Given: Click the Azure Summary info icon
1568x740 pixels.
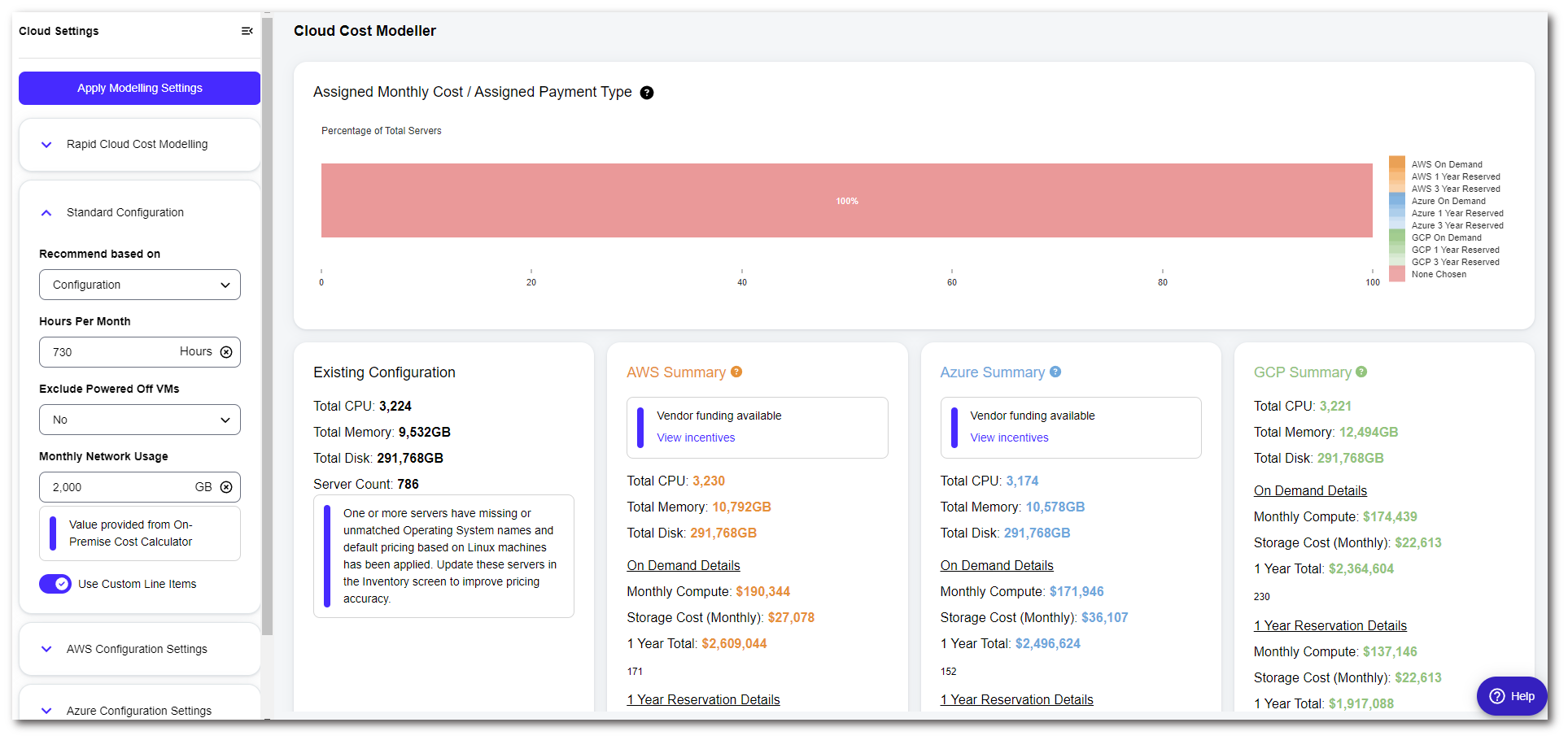Looking at the screenshot, I should 1055,372.
